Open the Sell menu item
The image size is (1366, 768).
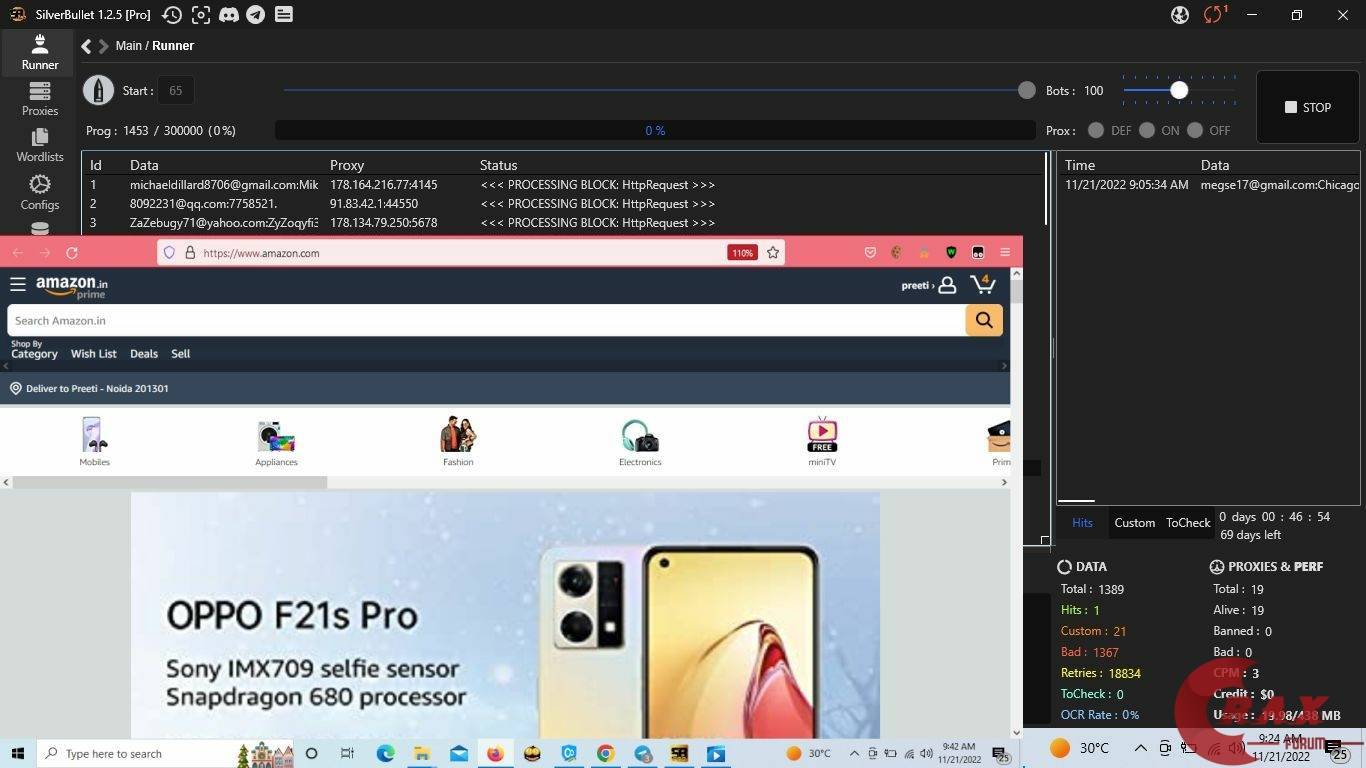pyautogui.click(x=180, y=354)
